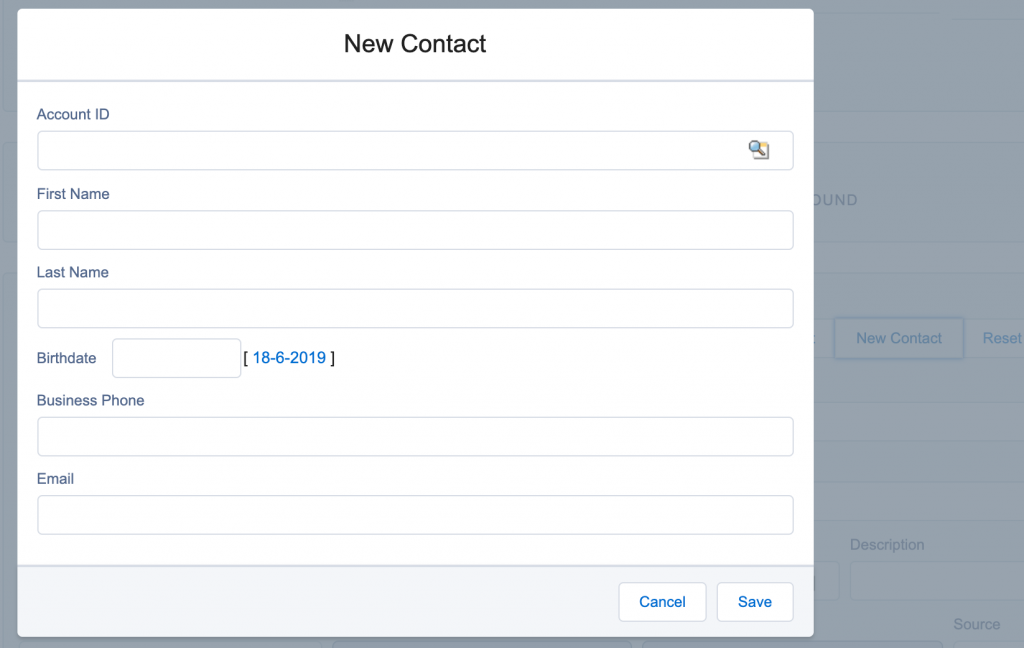This screenshot has width=1024, height=648.
Task: Click the Source label in the background
Action: [976, 624]
